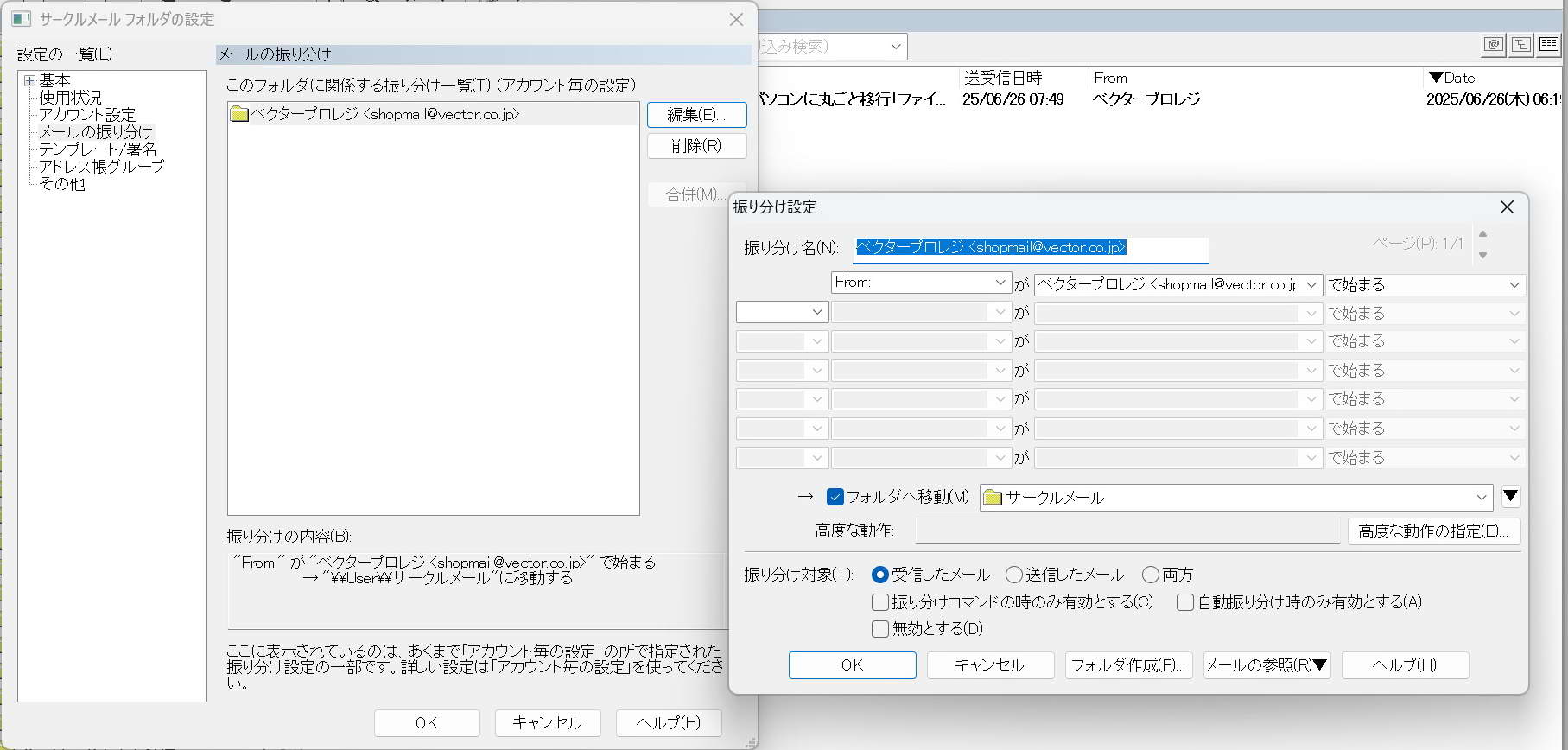Click the 振り分け名 text field
Image resolution: width=1568 pixels, height=750 pixels.
1030,248
